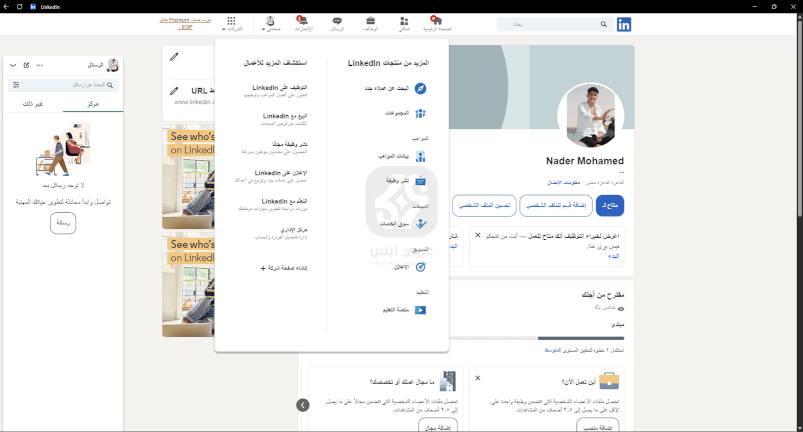Image resolution: width=803 pixels, height=432 pixels.
Task: Click browser back arrow in title bar
Action: point(7,7)
